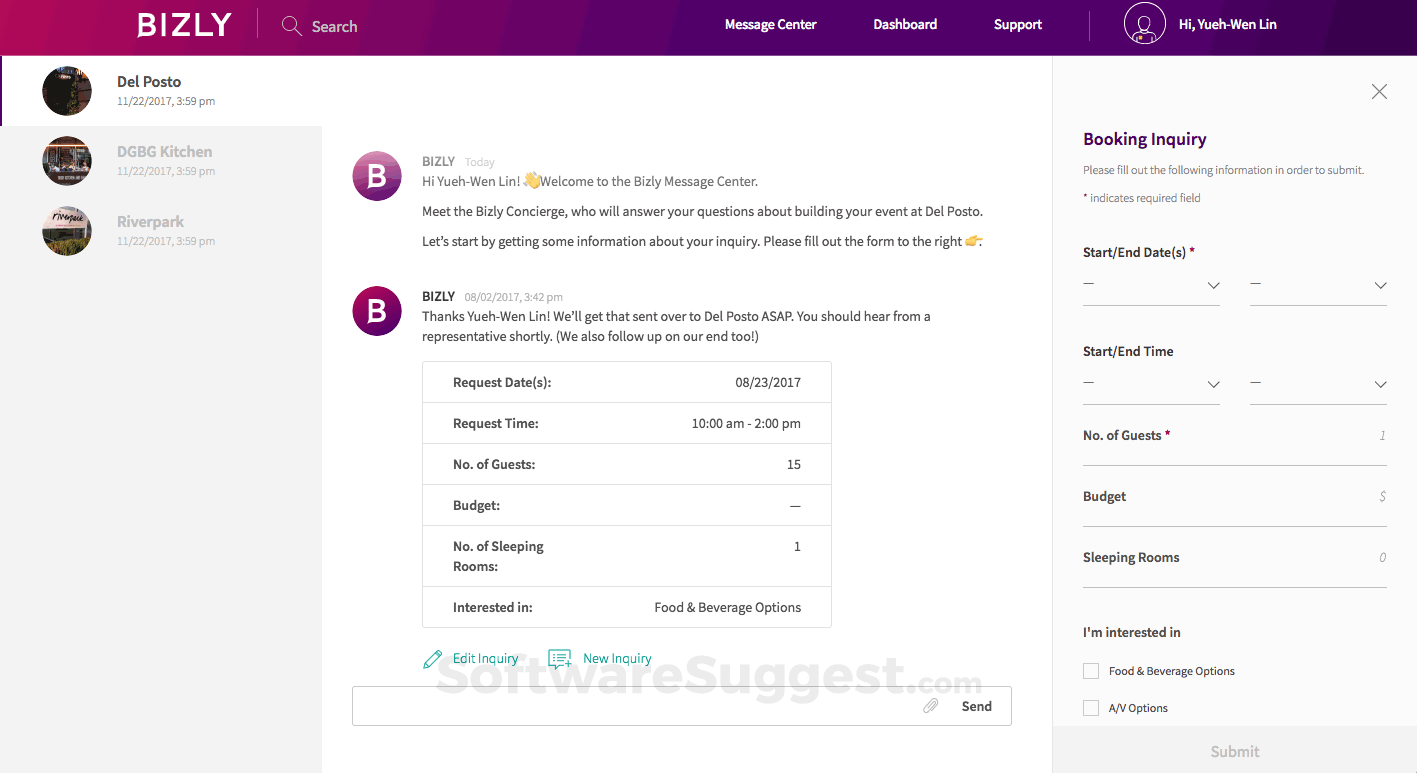The height and width of the screenshot is (773, 1417).
Task: Click the Send button in the message box
Action: click(x=976, y=705)
